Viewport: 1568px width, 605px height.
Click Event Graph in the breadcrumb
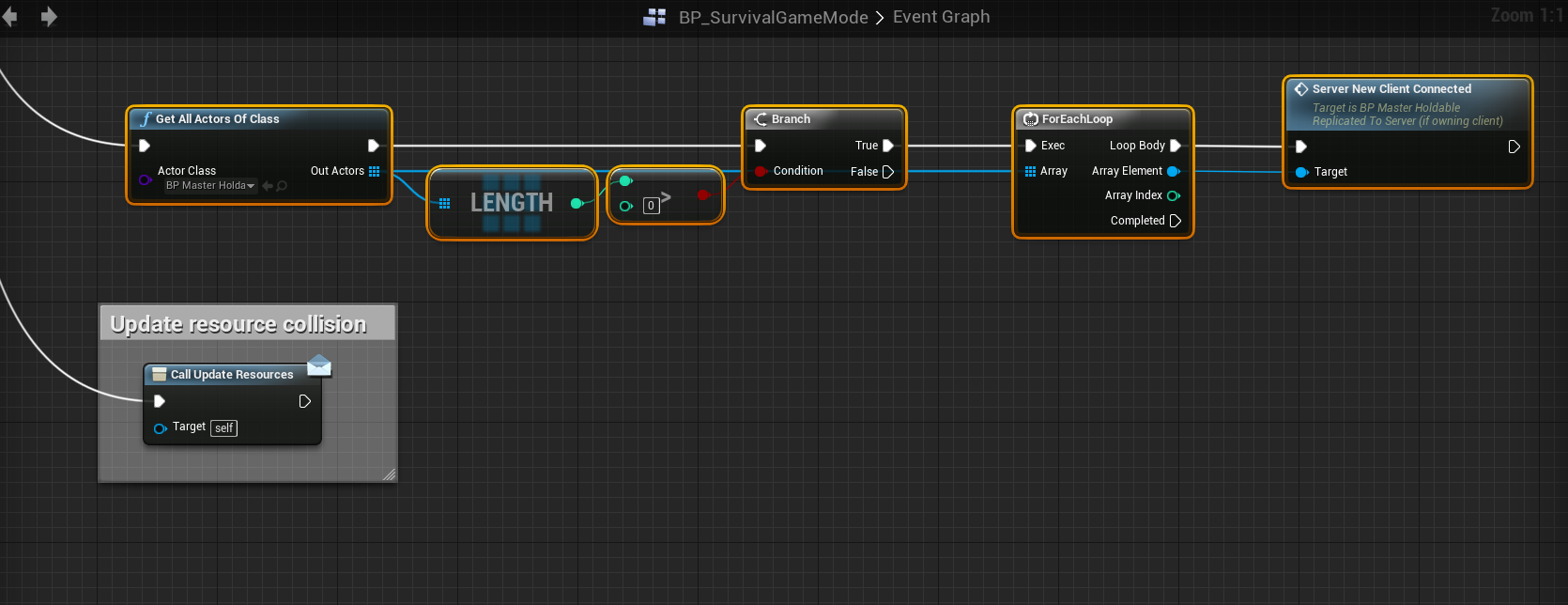point(941,17)
